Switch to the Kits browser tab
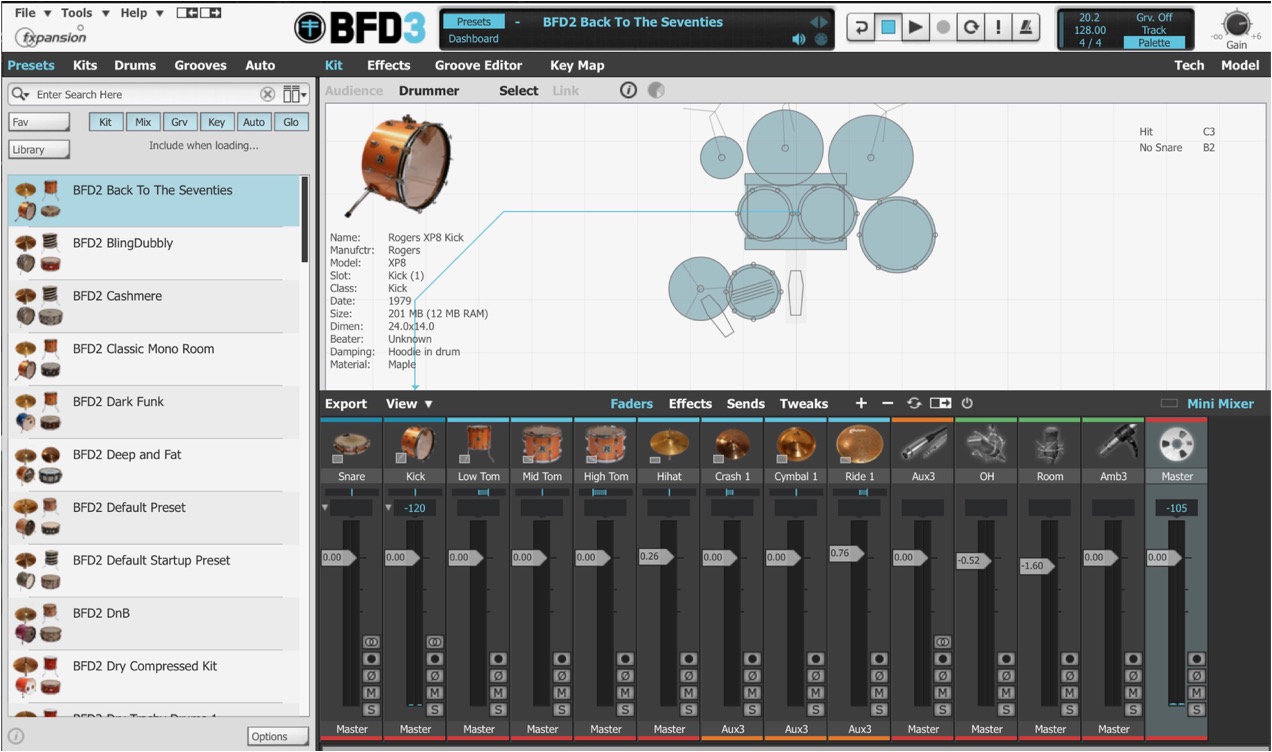 pyautogui.click(x=85, y=65)
